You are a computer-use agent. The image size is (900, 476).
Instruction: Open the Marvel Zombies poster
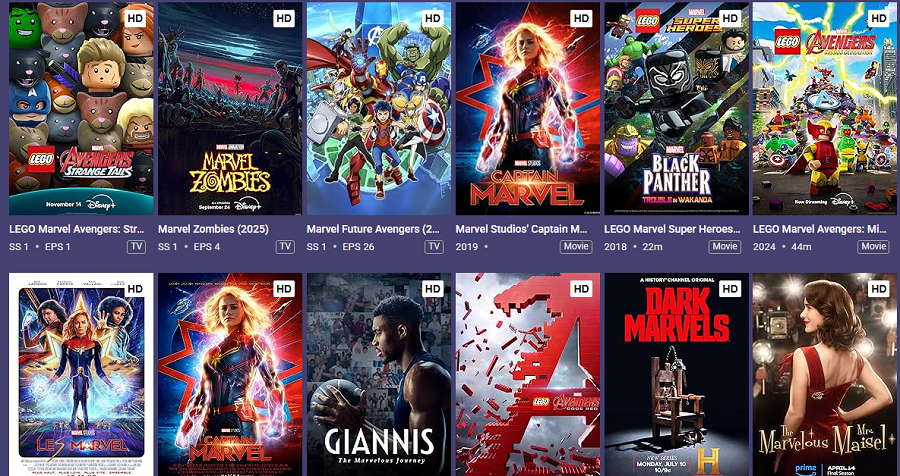pyautogui.click(x=230, y=109)
